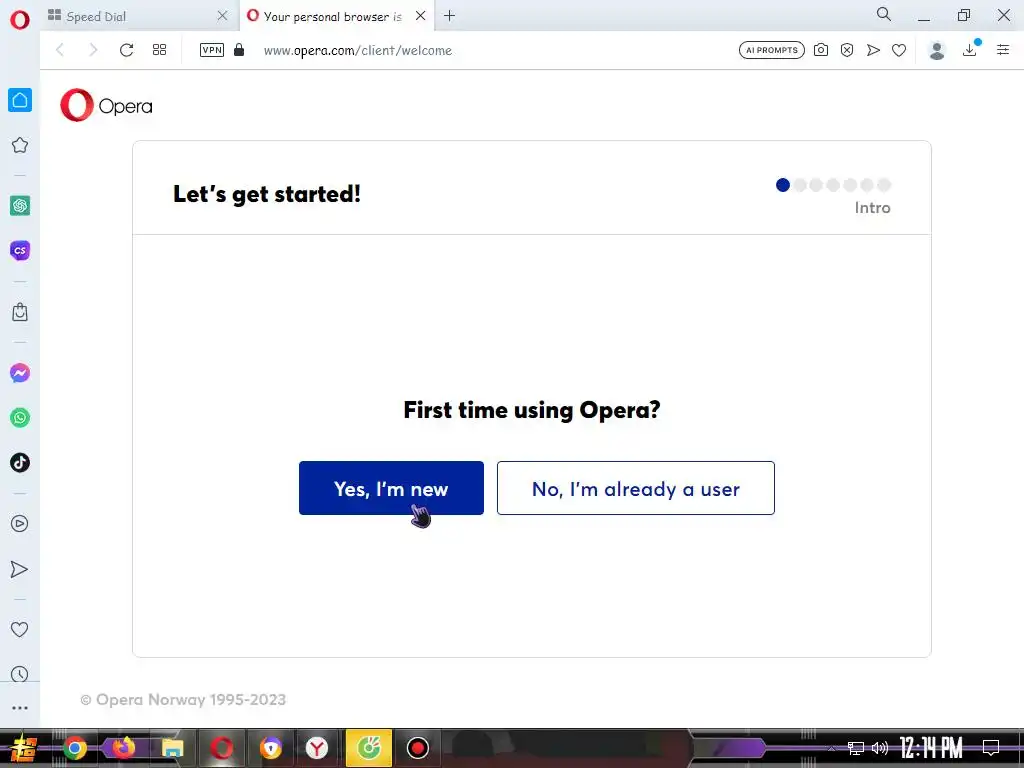Open the sidebar Shopping bag icon
The width and height of the screenshot is (1024, 768).
point(20,312)
